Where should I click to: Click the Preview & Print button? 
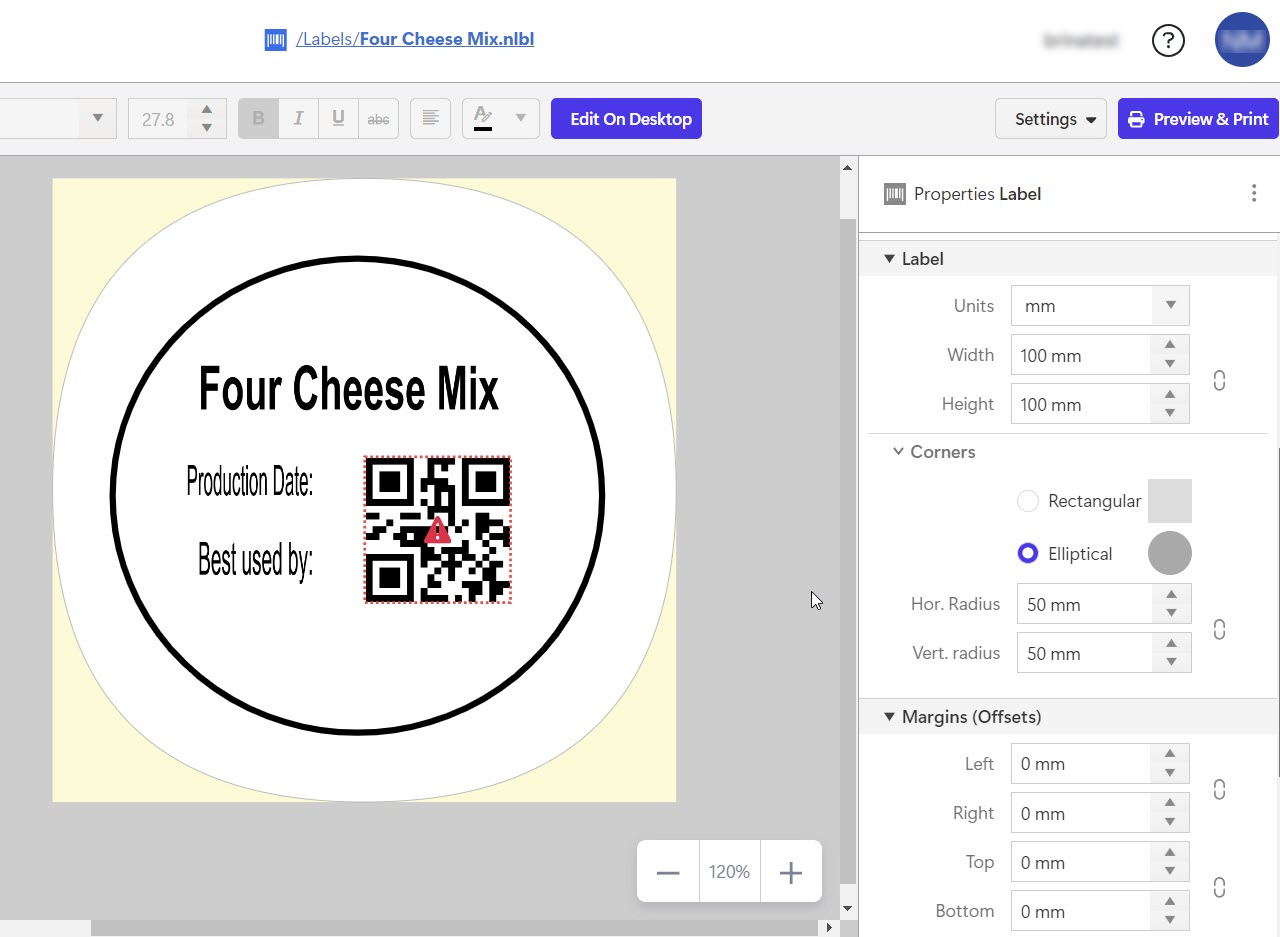pyautogui.click(x=1198, y=119)
